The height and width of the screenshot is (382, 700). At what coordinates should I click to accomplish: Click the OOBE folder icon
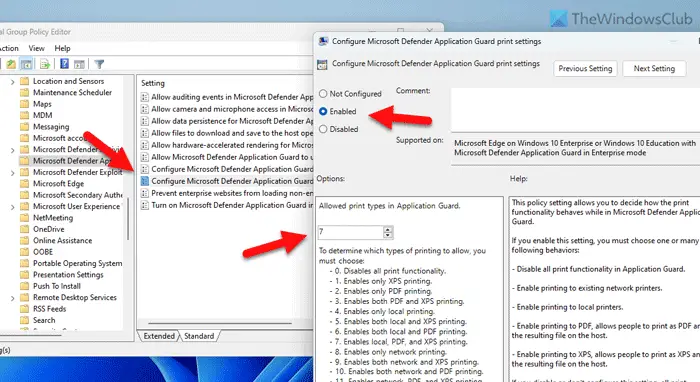pos(25,252)
